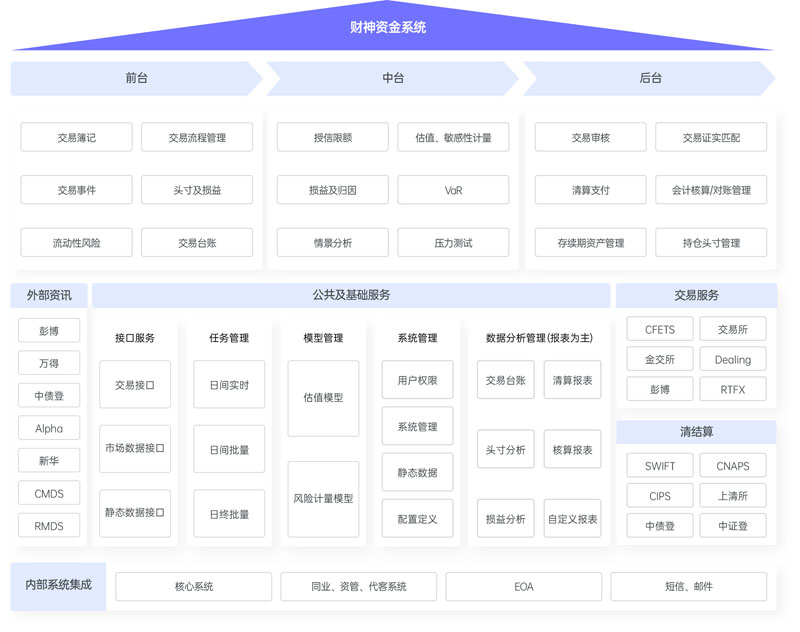
Task: Open the 自定义报表 box
Action: pyautogui.click(x=572, y=519)
